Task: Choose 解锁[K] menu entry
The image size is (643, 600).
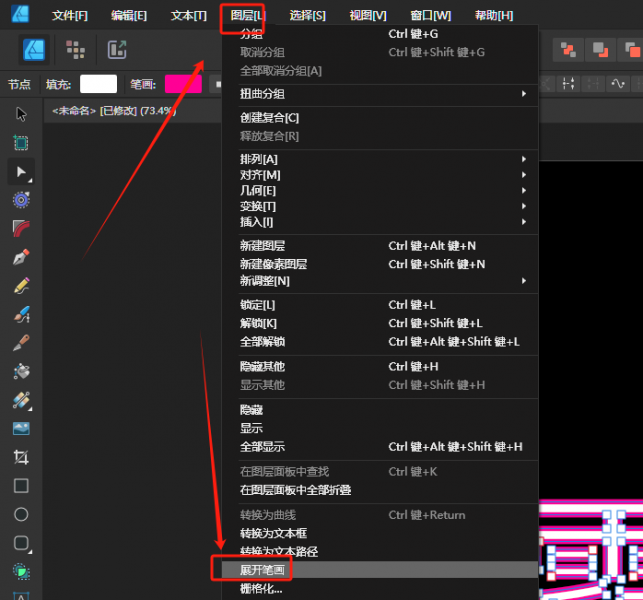Action: click(x=380, y=323)
